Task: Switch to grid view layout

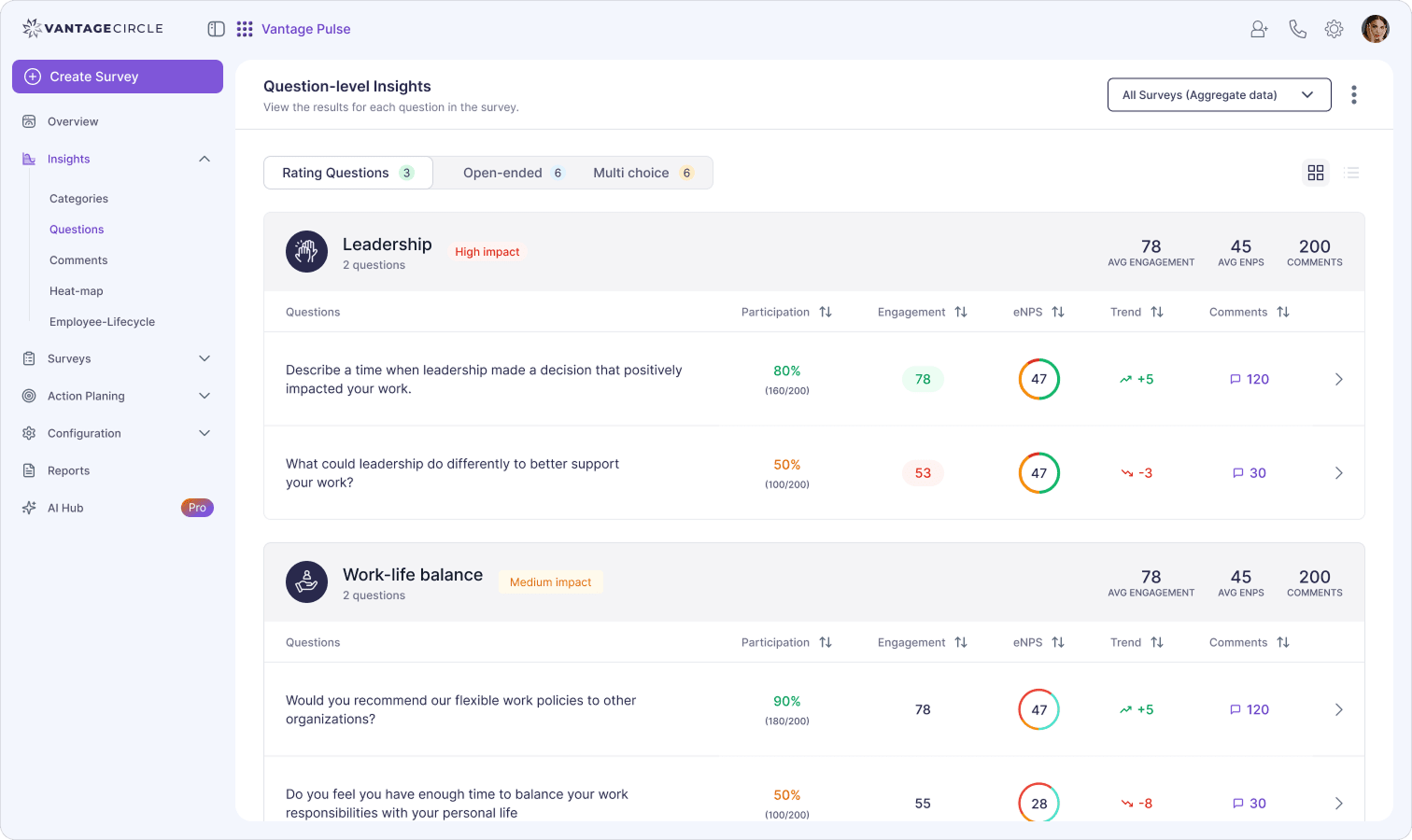Action: coord(1316,173)
